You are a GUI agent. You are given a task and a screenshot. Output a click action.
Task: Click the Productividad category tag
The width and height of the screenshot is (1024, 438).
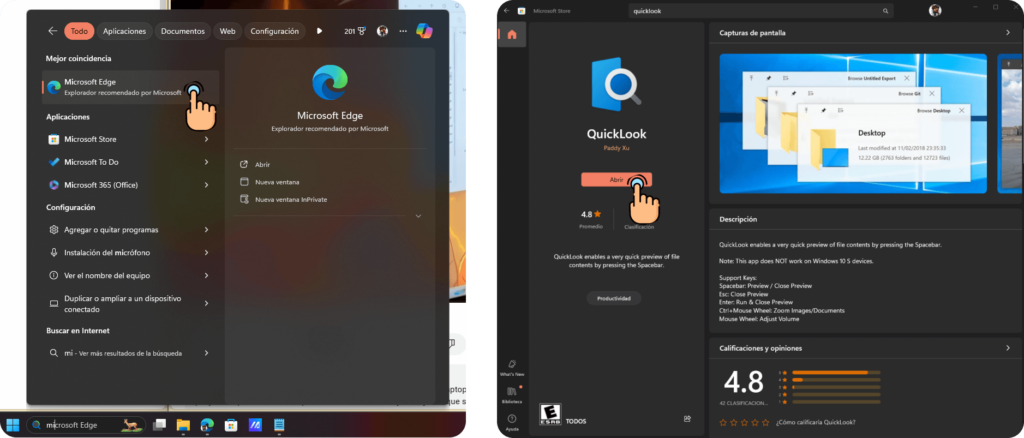613,298
